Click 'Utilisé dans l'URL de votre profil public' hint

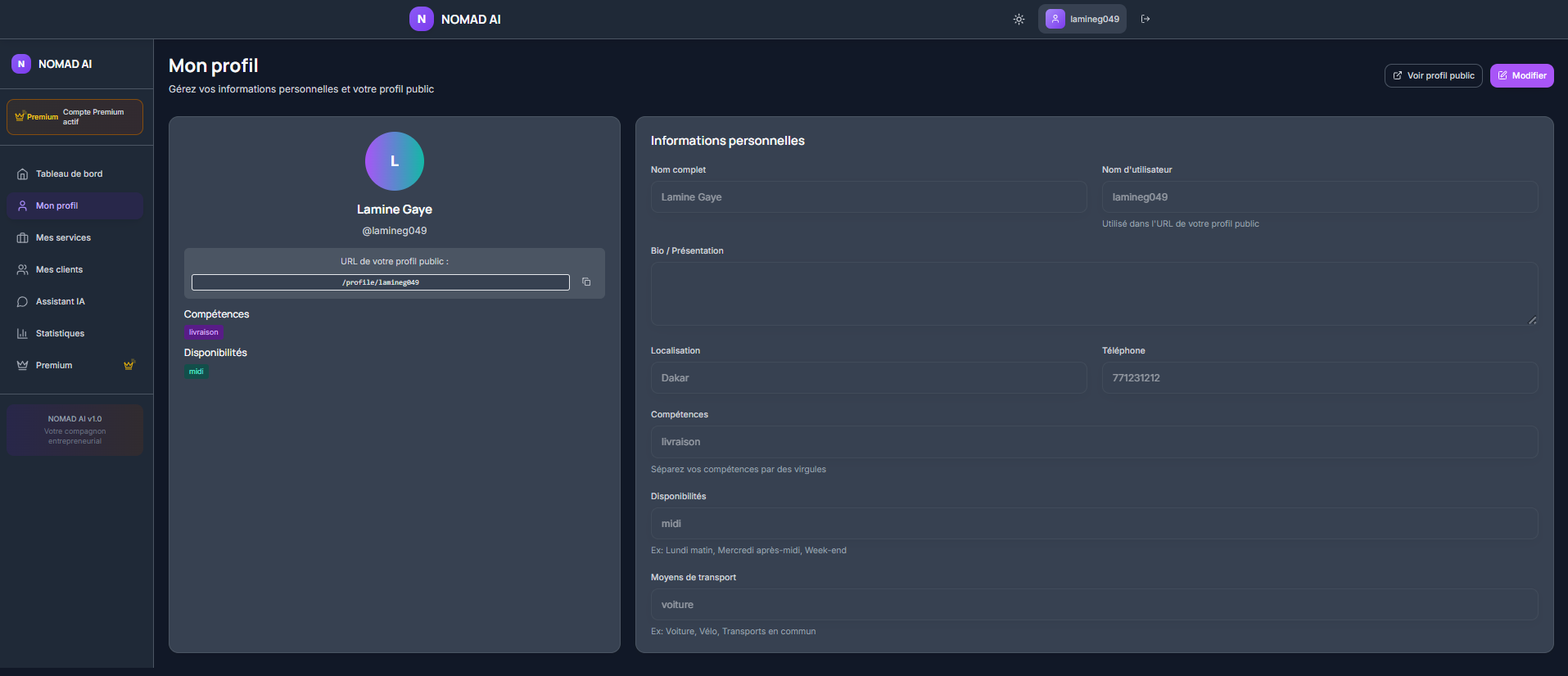(1181, 223)
